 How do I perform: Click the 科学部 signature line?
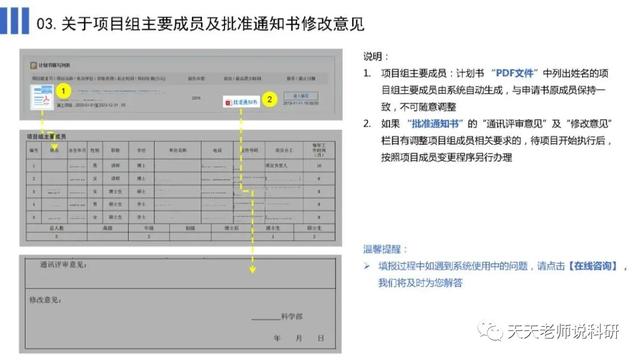point(277,316)
